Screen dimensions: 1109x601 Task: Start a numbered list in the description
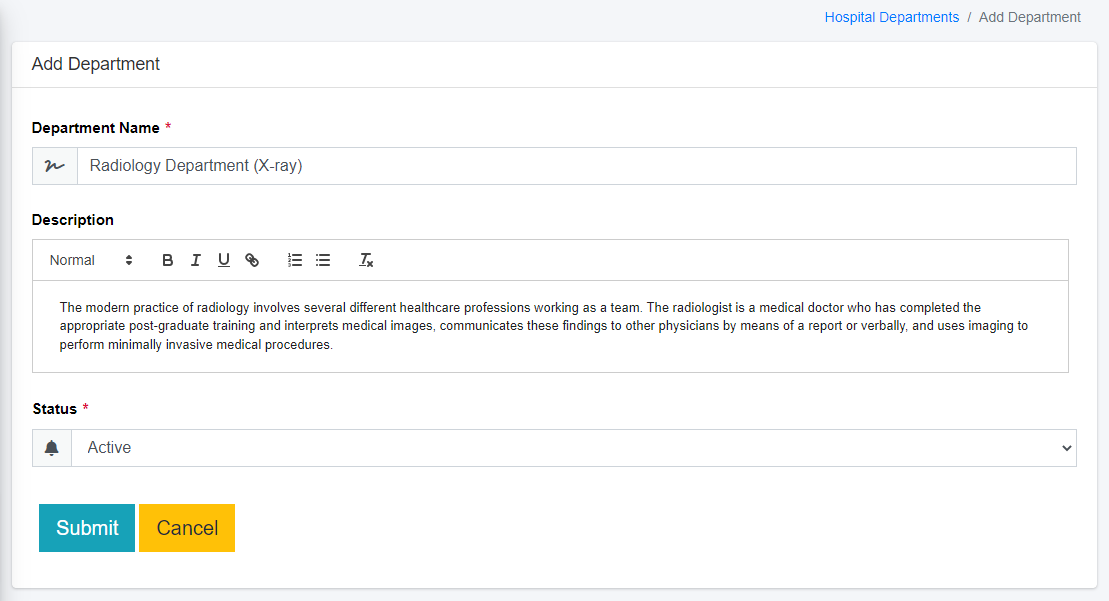click(x=295, y=260)
